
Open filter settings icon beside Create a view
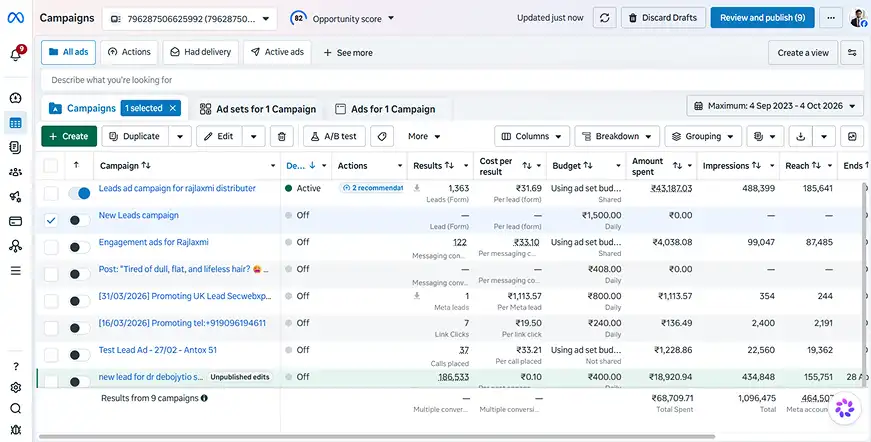point(852,53)
